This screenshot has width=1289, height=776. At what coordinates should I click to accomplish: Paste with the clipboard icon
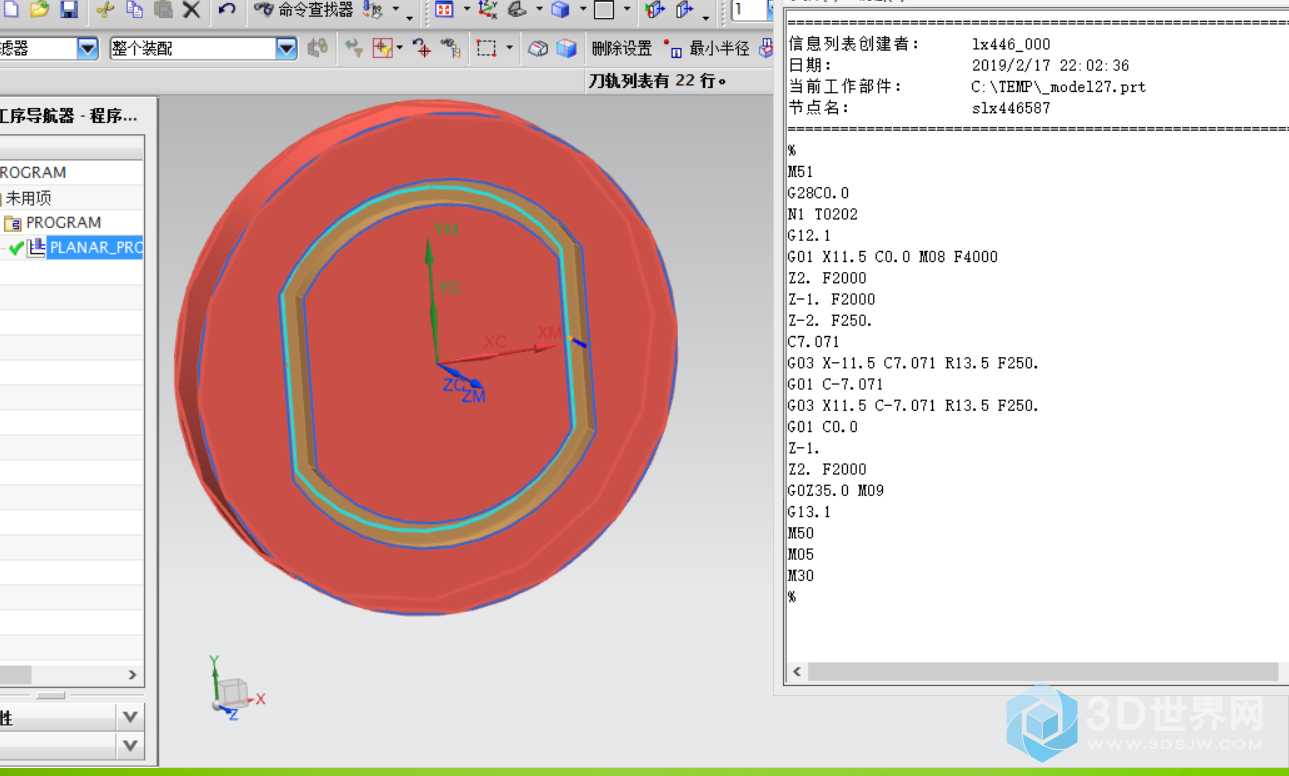coord(163,10)
